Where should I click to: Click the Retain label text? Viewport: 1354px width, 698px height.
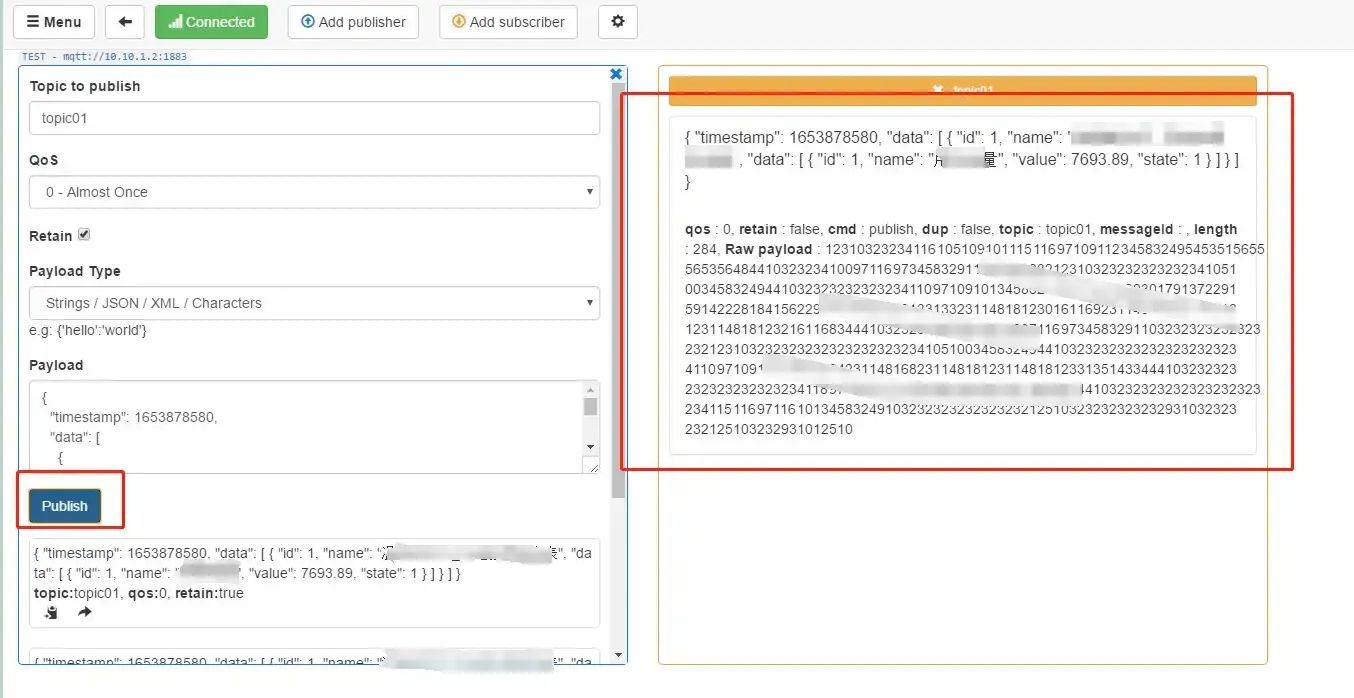click(50, 236)
